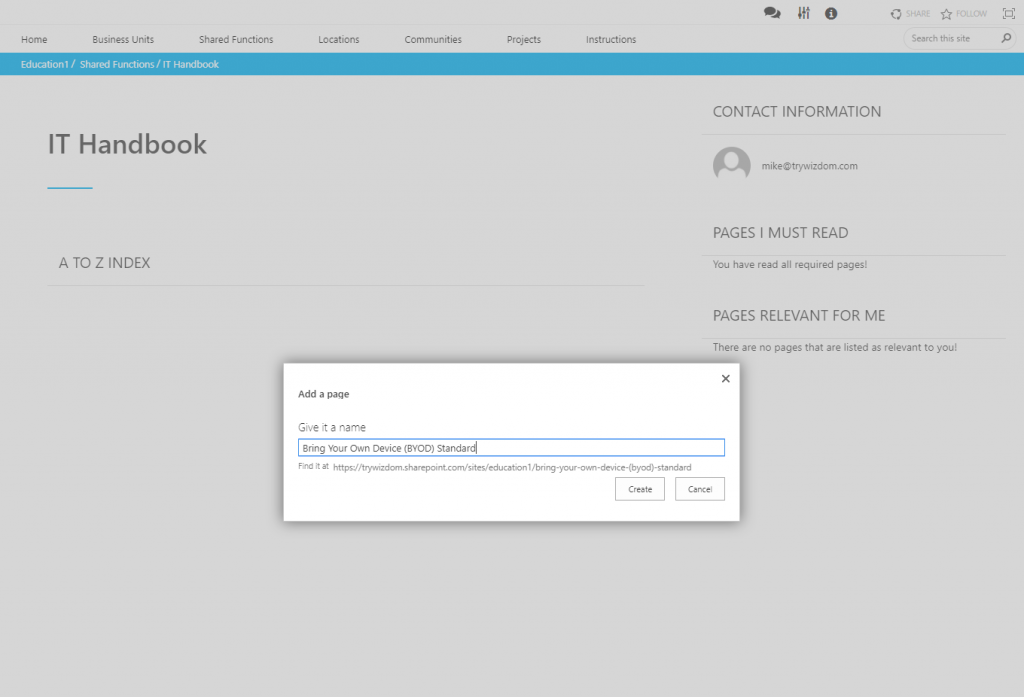Click the Shared Functions breadcrumb link
Image resolution: width=1024 pixels, height=697 pixels.
[x=117, y=64]
